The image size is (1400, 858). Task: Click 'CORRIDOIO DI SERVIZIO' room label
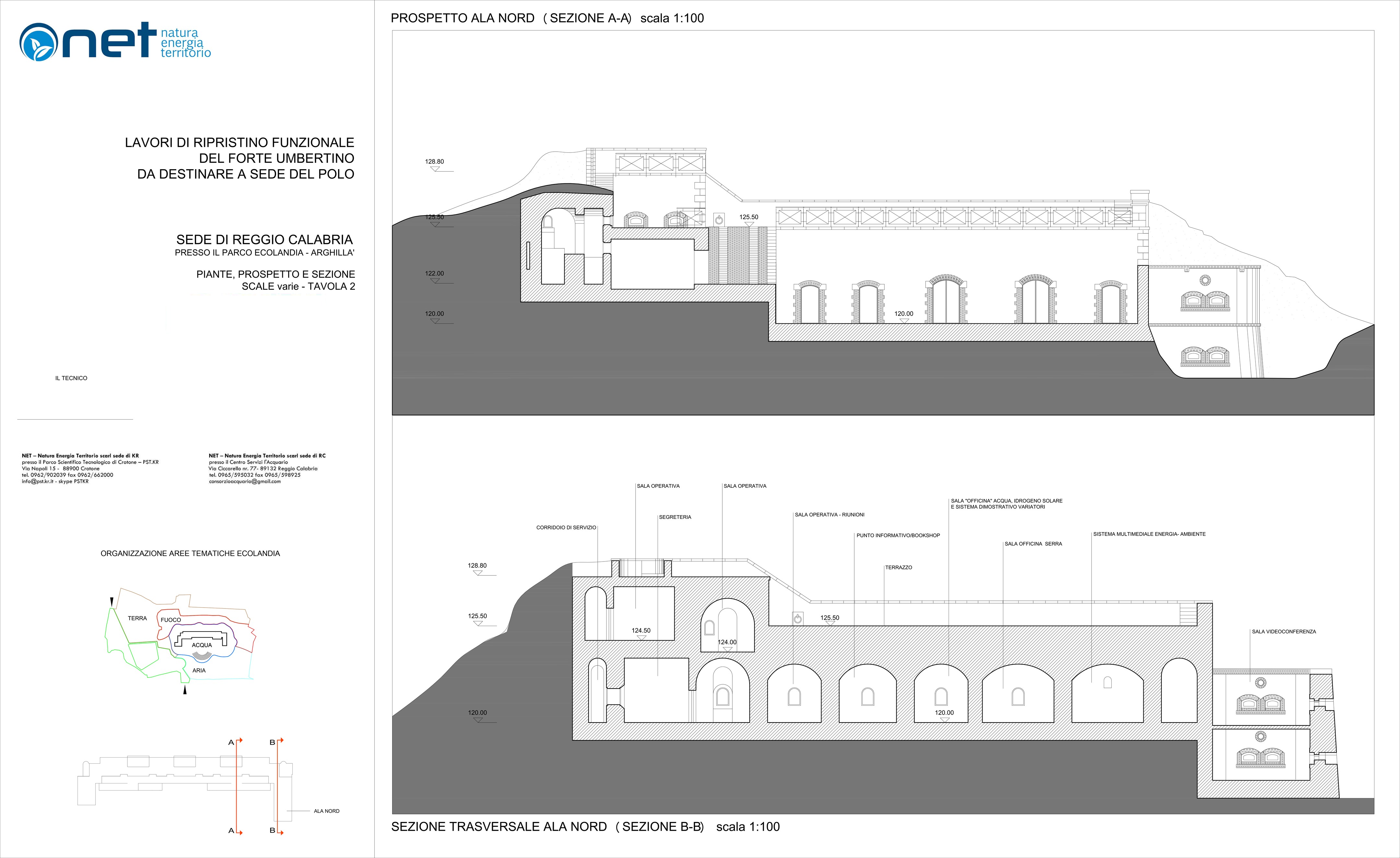point(566,528)
